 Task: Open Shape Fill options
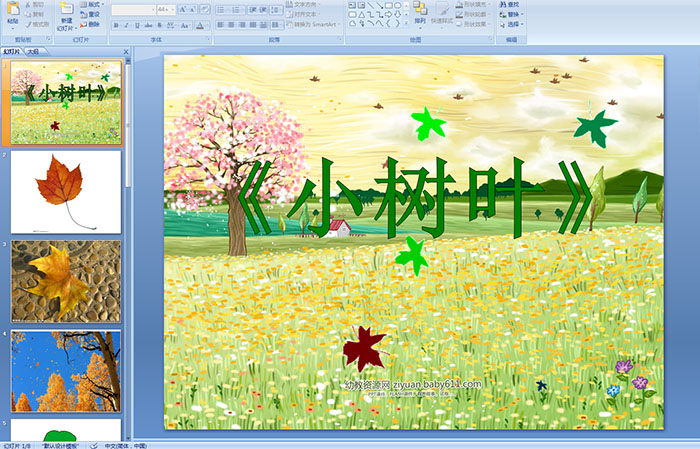[473, 4]
